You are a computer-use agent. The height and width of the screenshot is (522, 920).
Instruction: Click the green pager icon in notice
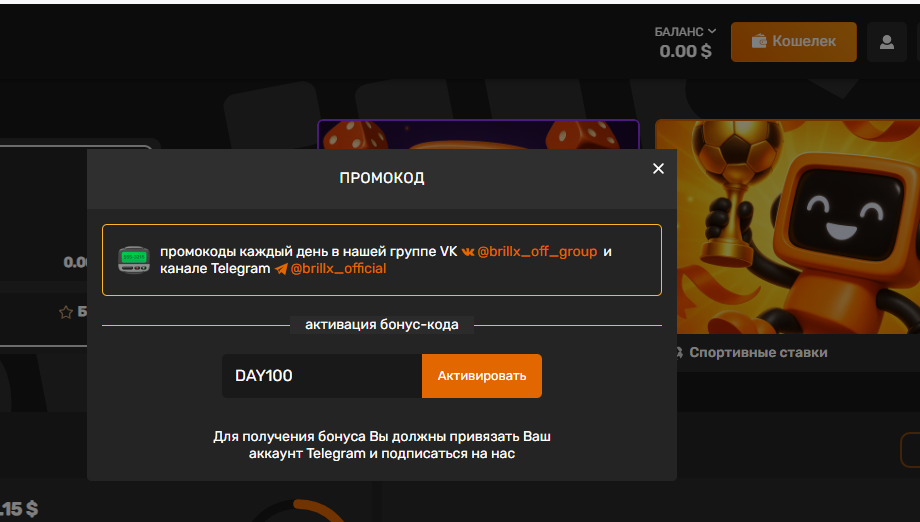134,260
